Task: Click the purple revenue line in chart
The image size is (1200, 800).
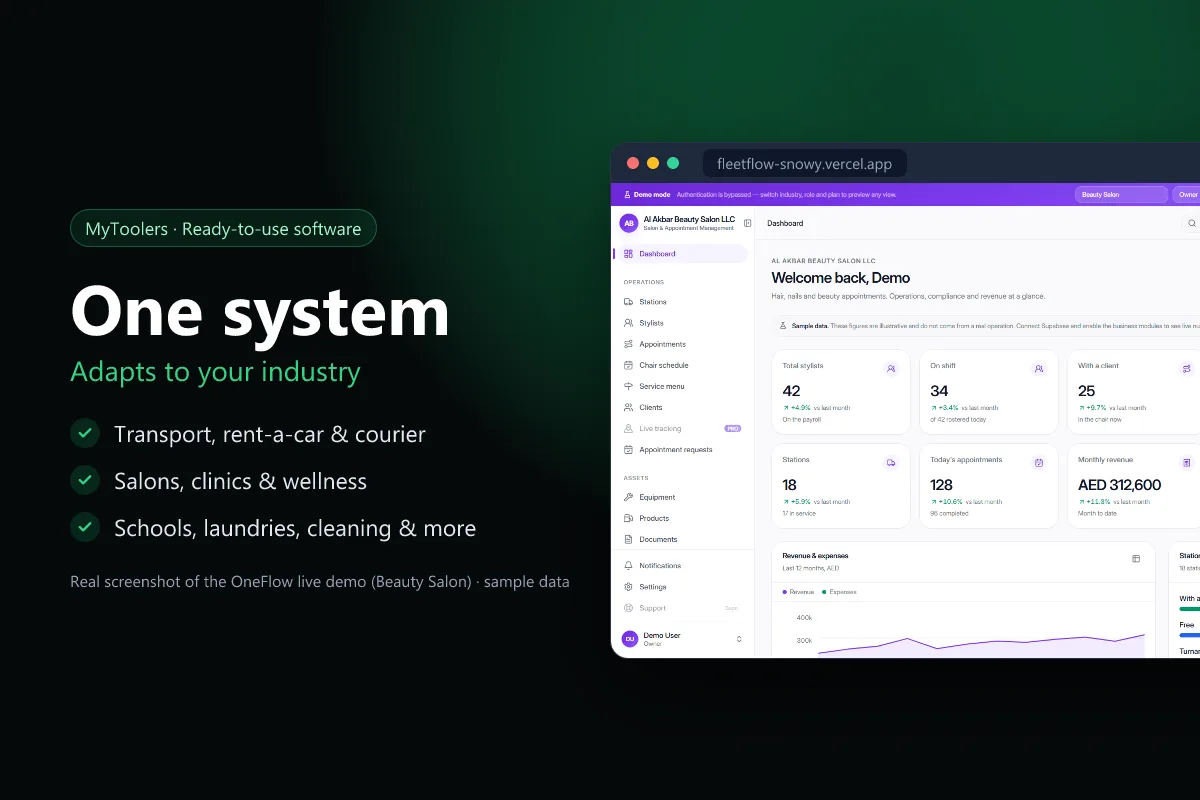Action: pos(980,642)
